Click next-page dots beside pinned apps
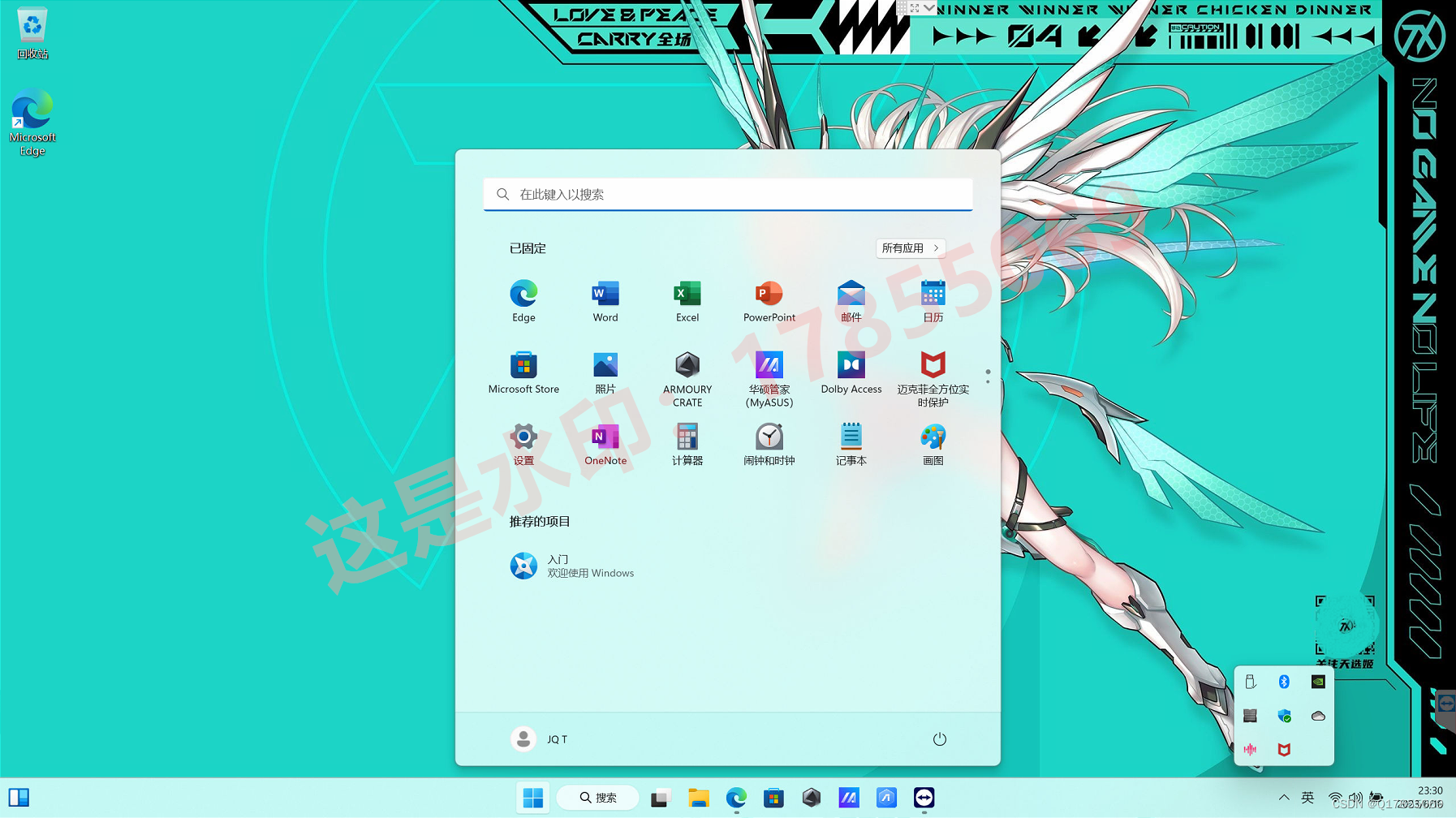This screenshot has width=1456, height=818. pos(988,377)
